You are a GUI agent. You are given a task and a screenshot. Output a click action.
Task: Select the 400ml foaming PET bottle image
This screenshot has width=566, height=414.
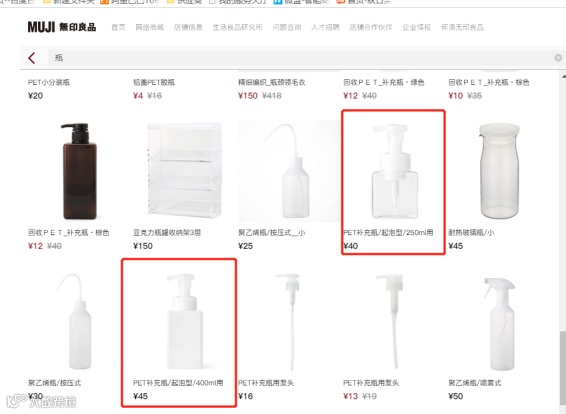pos(184,321)
